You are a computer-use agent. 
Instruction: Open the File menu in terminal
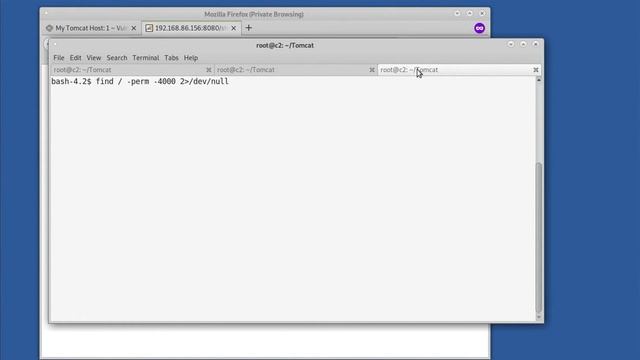pos(59,58)
